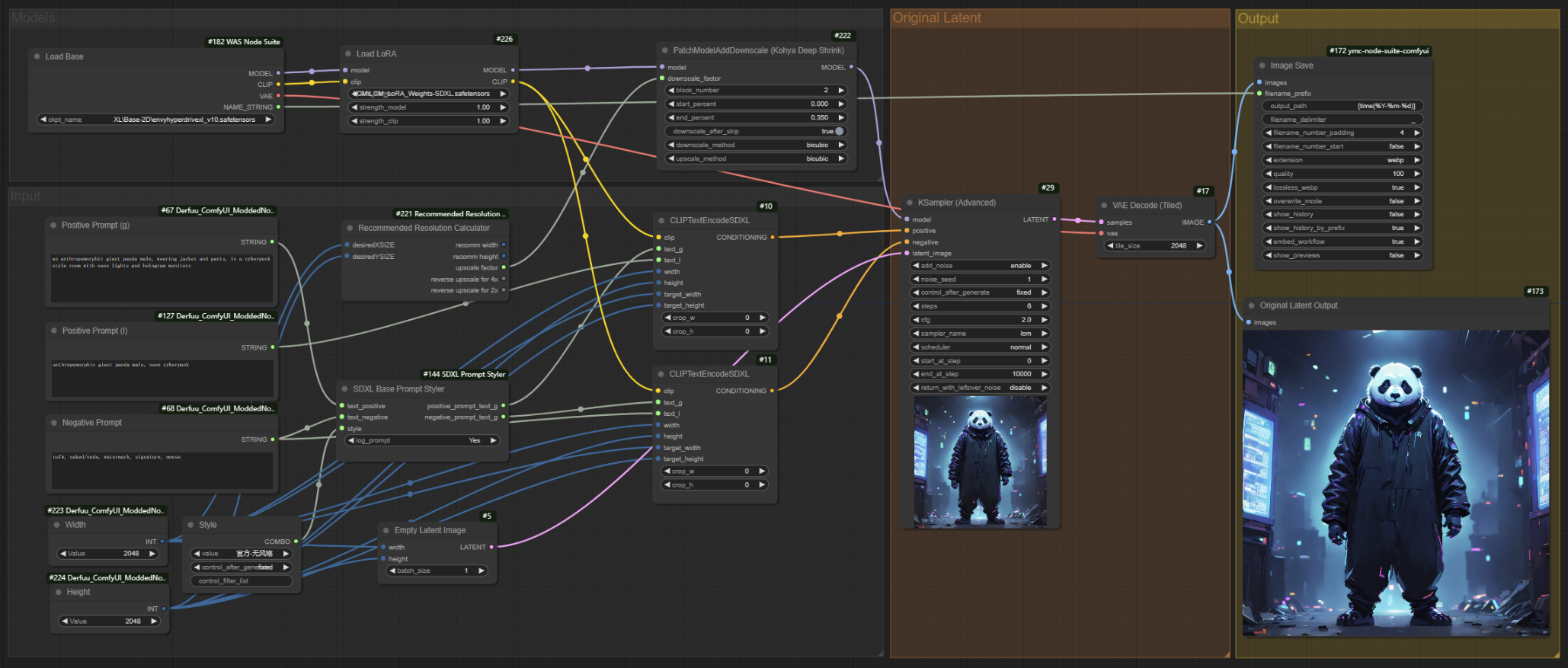Toggle the downscale_after_skip switch
Screen dimensions: 1568x668
pos(839,131)
